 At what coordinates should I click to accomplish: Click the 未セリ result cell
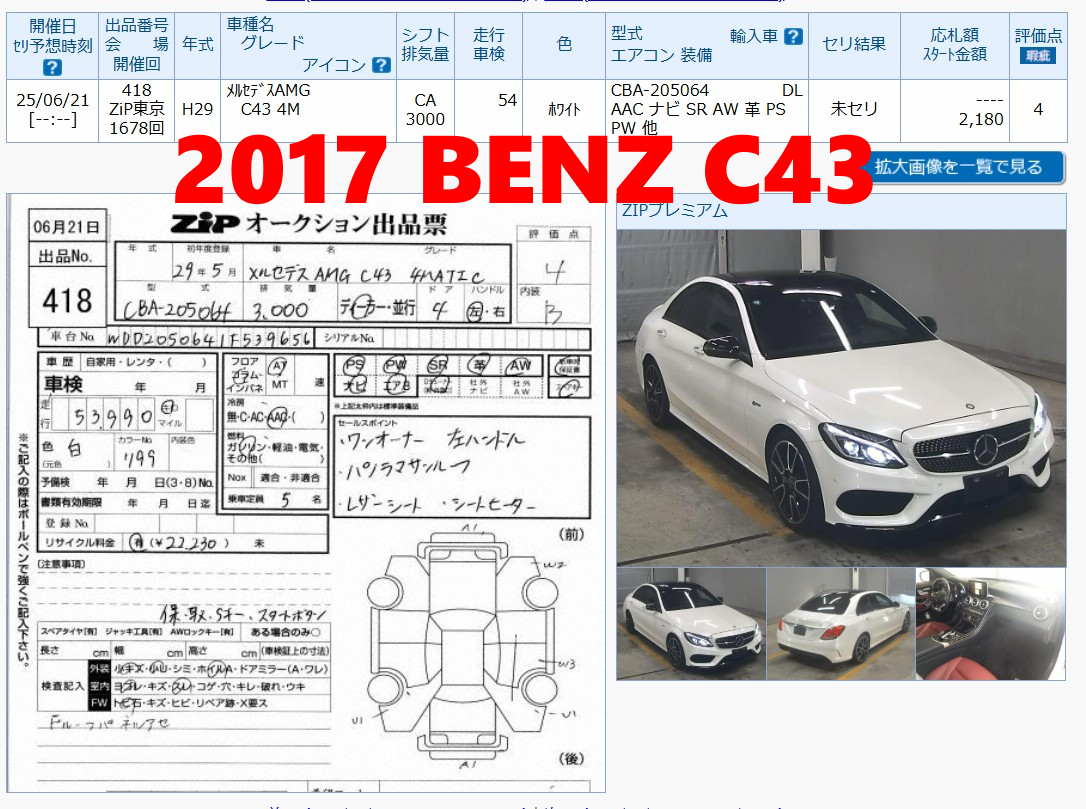tap(853, 109)
